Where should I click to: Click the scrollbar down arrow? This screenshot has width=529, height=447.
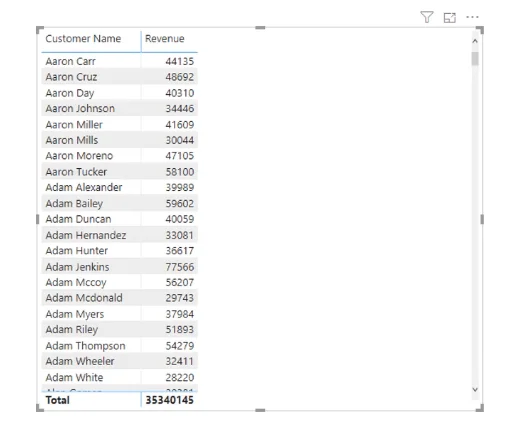coord(475,390)
